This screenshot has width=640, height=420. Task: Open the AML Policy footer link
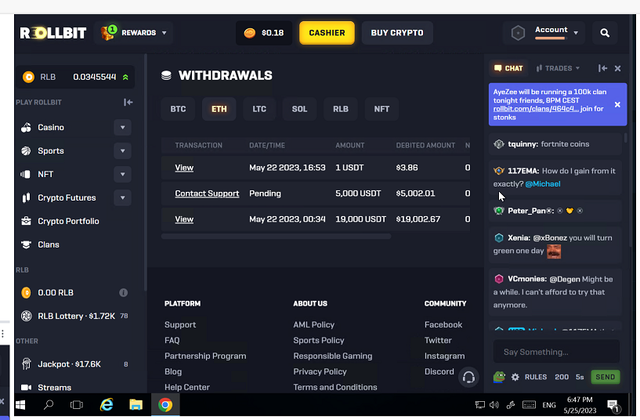tap(313, 324)
